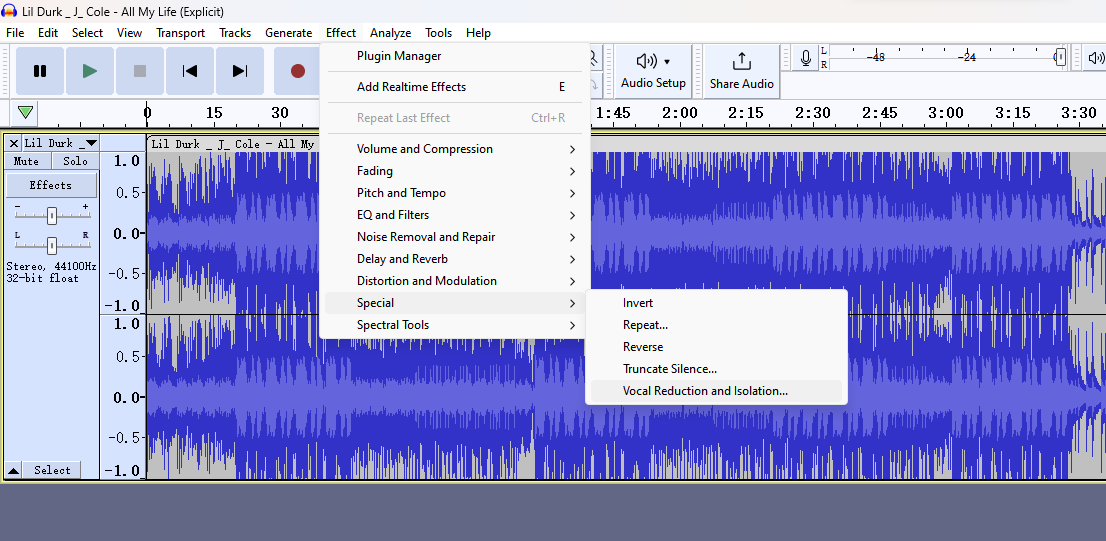
Task: Click the 2:00 mark on the timeline
Action: (x=679, y=113)
